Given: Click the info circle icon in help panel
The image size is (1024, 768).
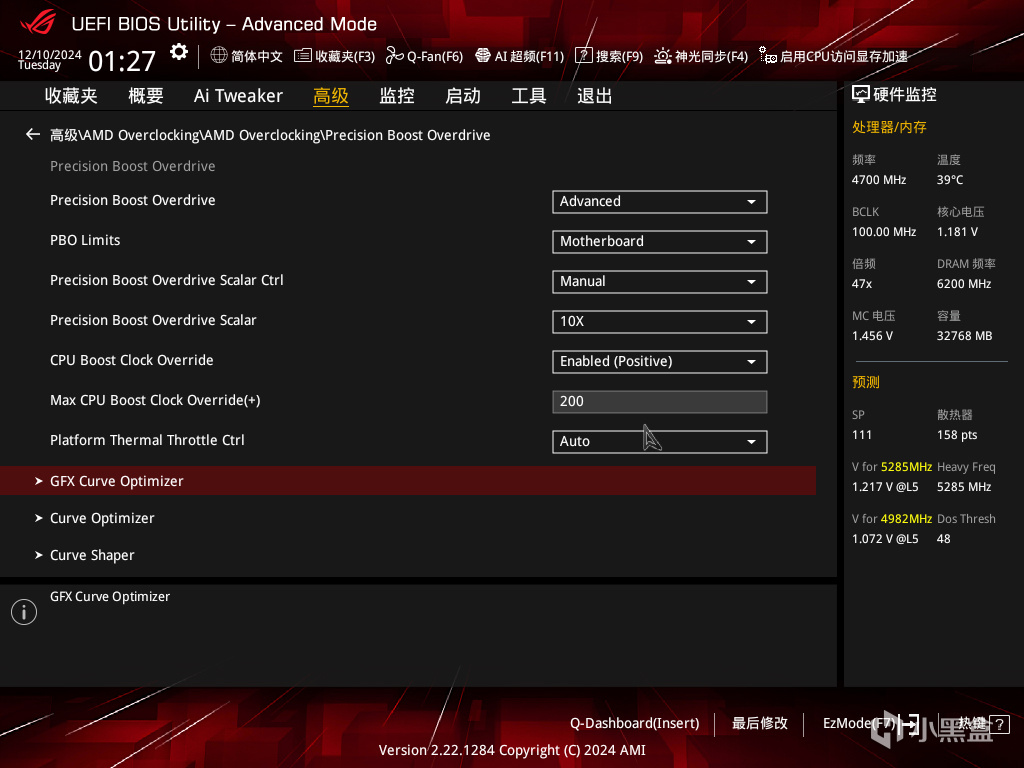Looking at the screenshot, I should (x=24, y=612).
